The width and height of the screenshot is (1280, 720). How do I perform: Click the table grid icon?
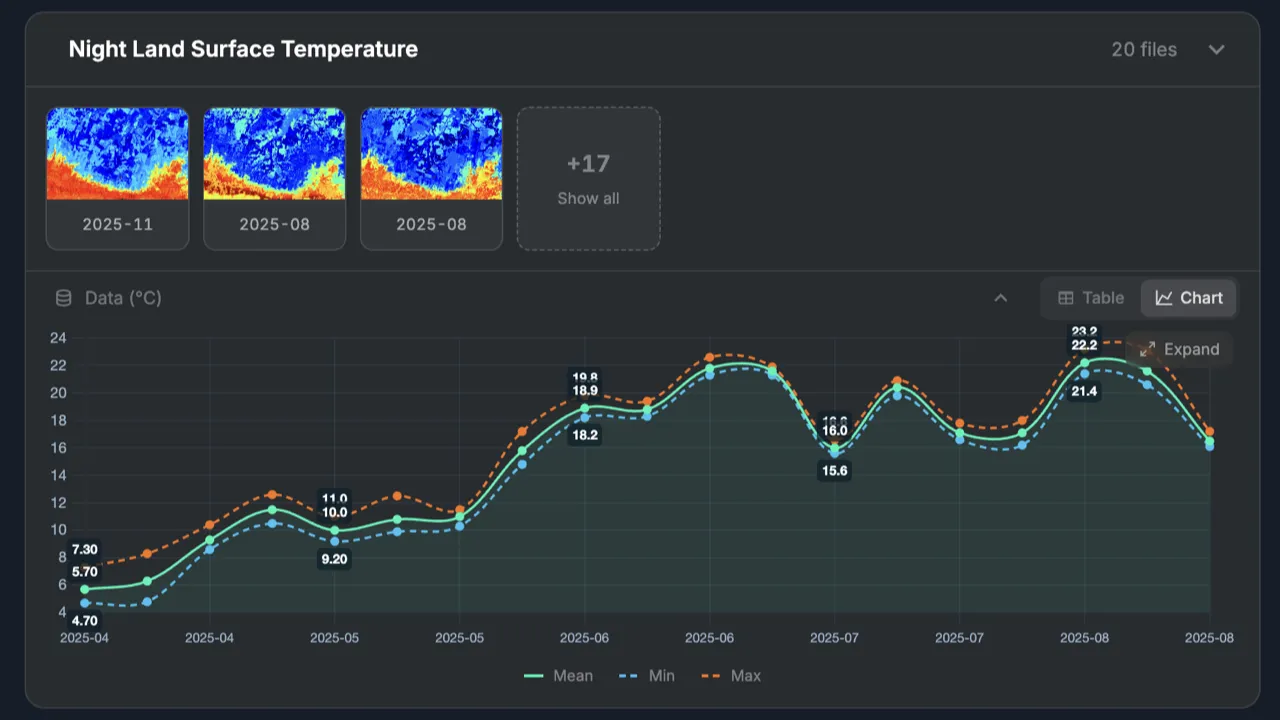(x=1066, y=298)
